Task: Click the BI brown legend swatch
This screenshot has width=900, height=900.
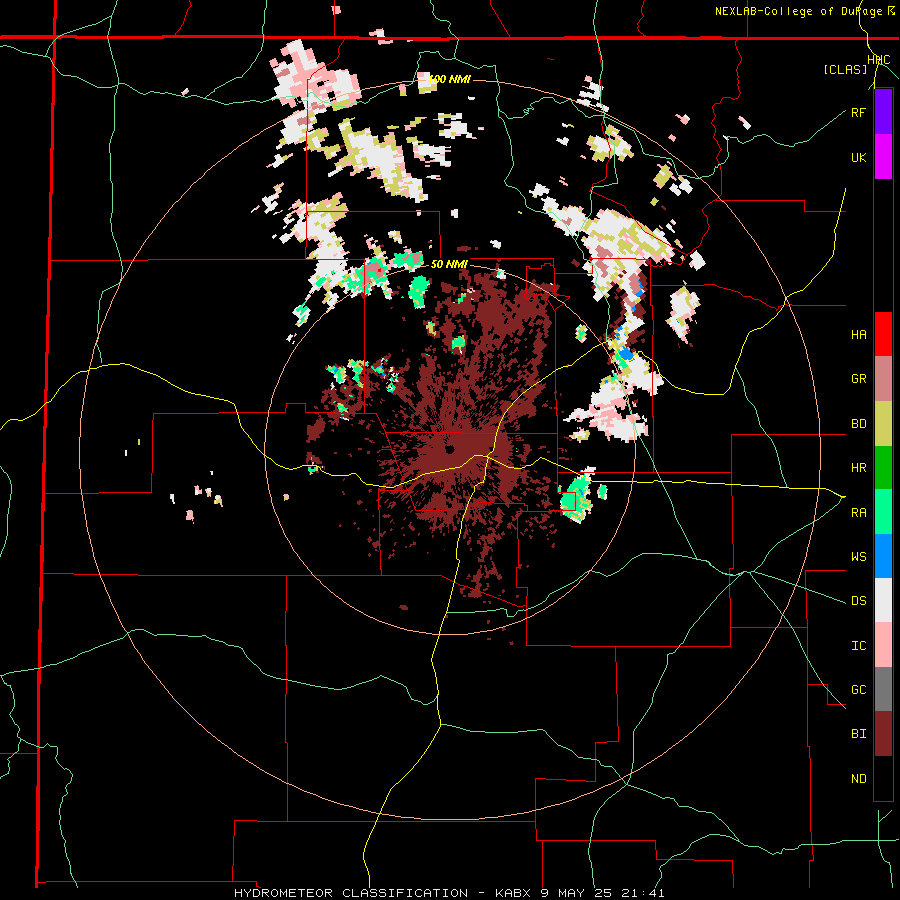Action: point(883,734)
